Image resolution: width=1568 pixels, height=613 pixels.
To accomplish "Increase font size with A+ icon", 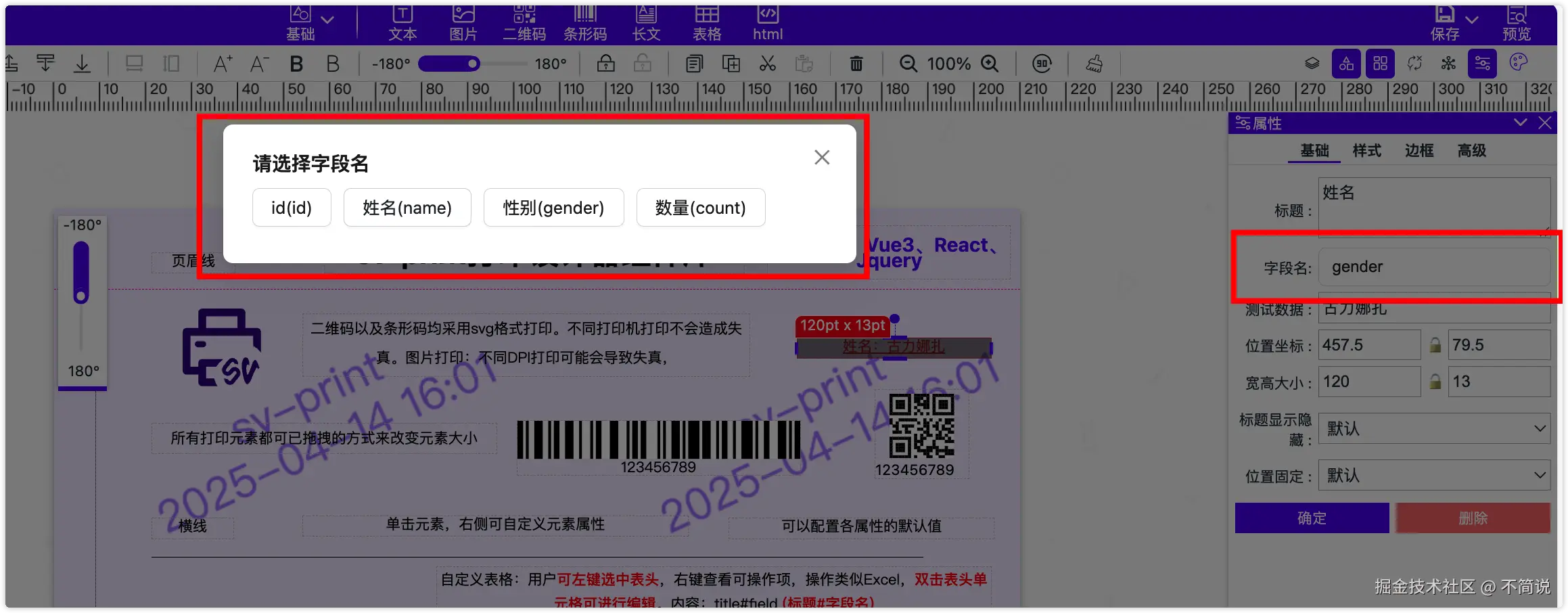I will tap(223, 64).
